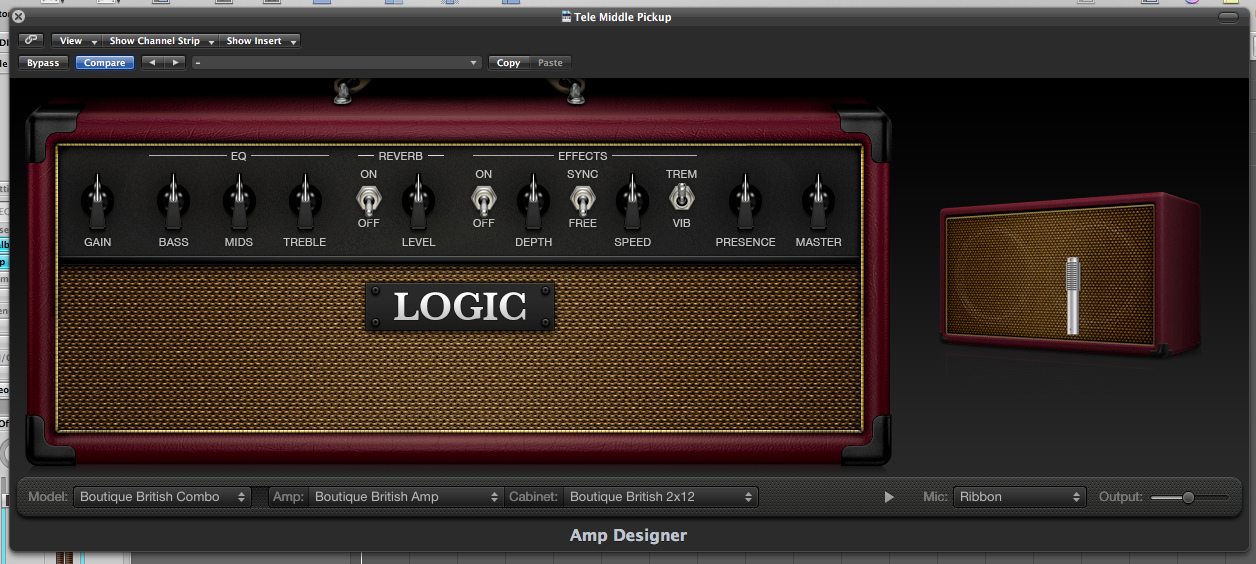Open the Show Channel Strip menu

(x=161, y=41)
